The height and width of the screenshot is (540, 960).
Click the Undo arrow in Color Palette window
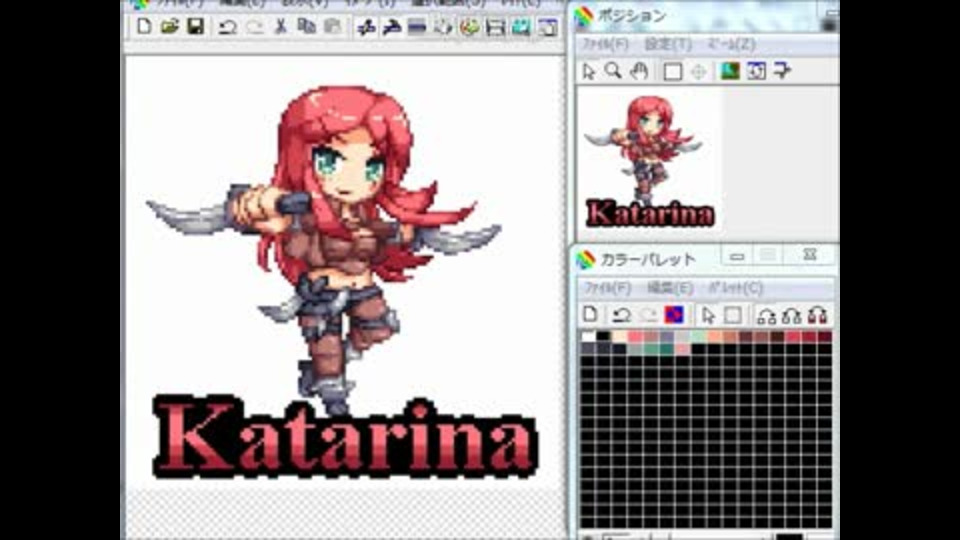click(621, 315)
